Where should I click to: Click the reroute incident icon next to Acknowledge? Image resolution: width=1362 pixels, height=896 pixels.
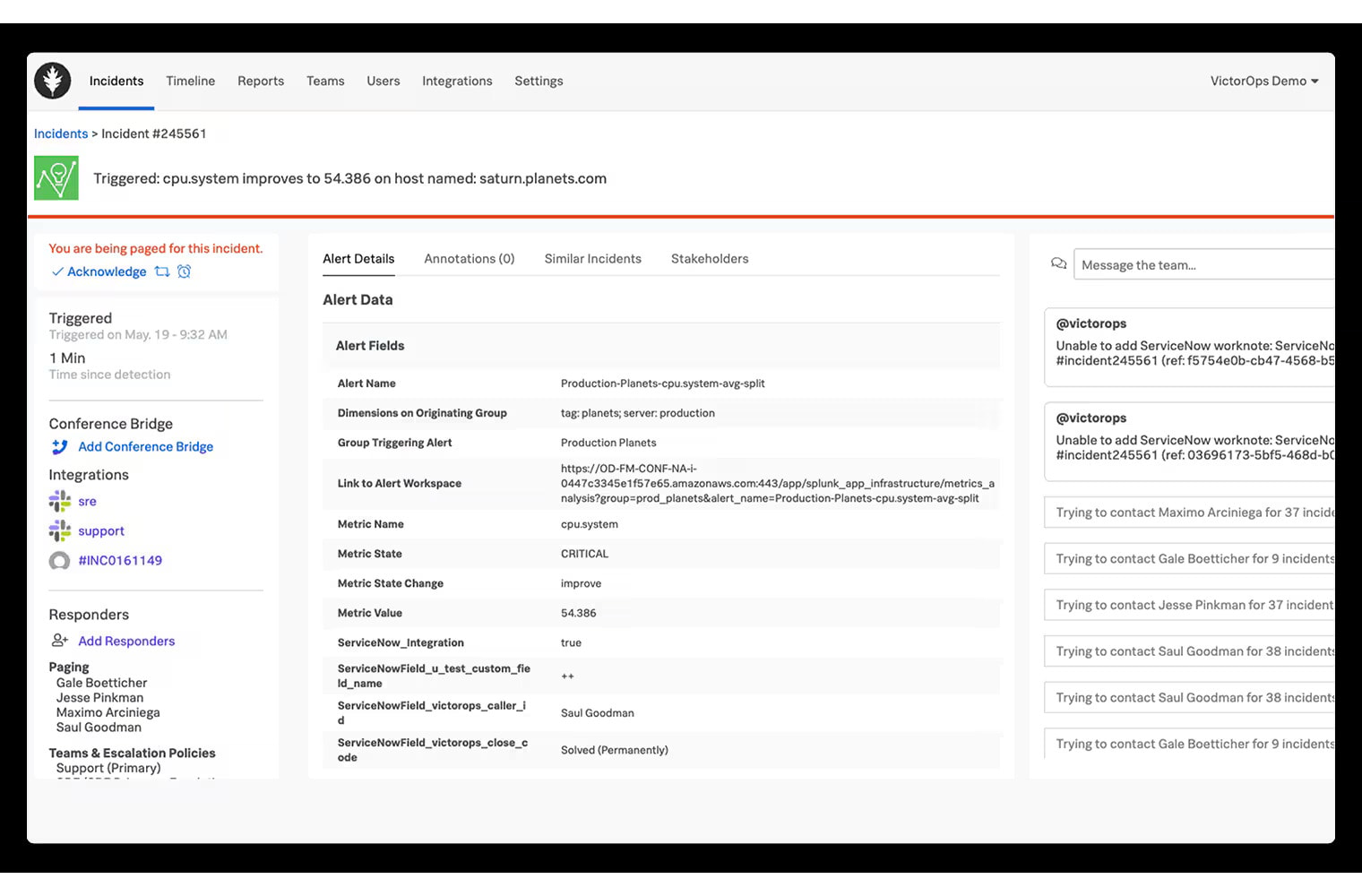163,271
